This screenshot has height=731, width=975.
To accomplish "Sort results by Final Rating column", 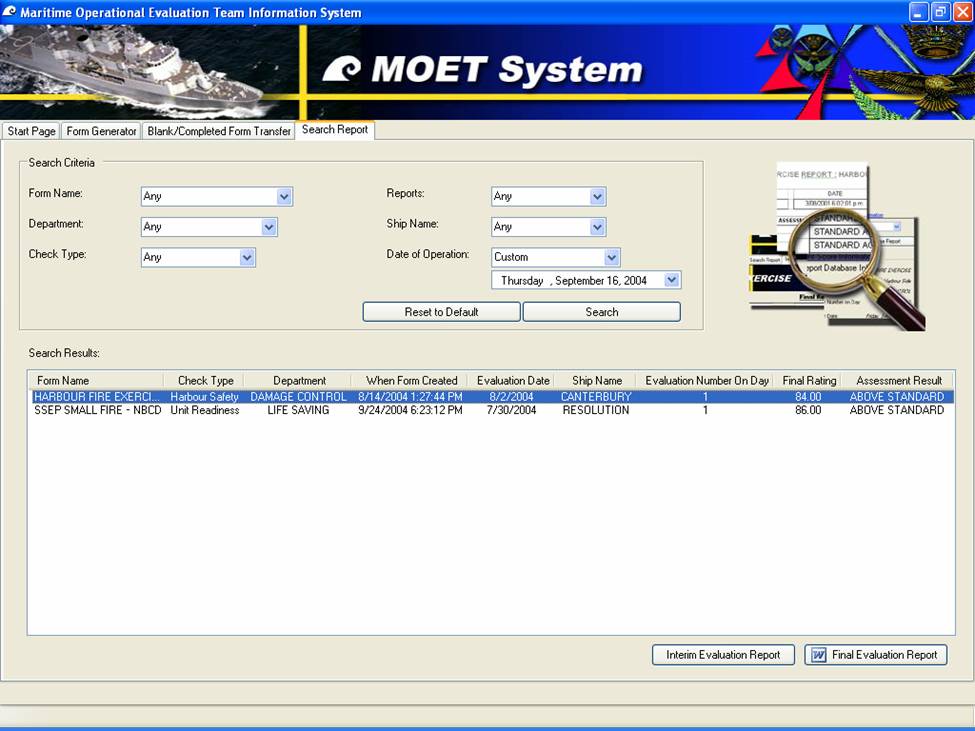I will (807, 381).
